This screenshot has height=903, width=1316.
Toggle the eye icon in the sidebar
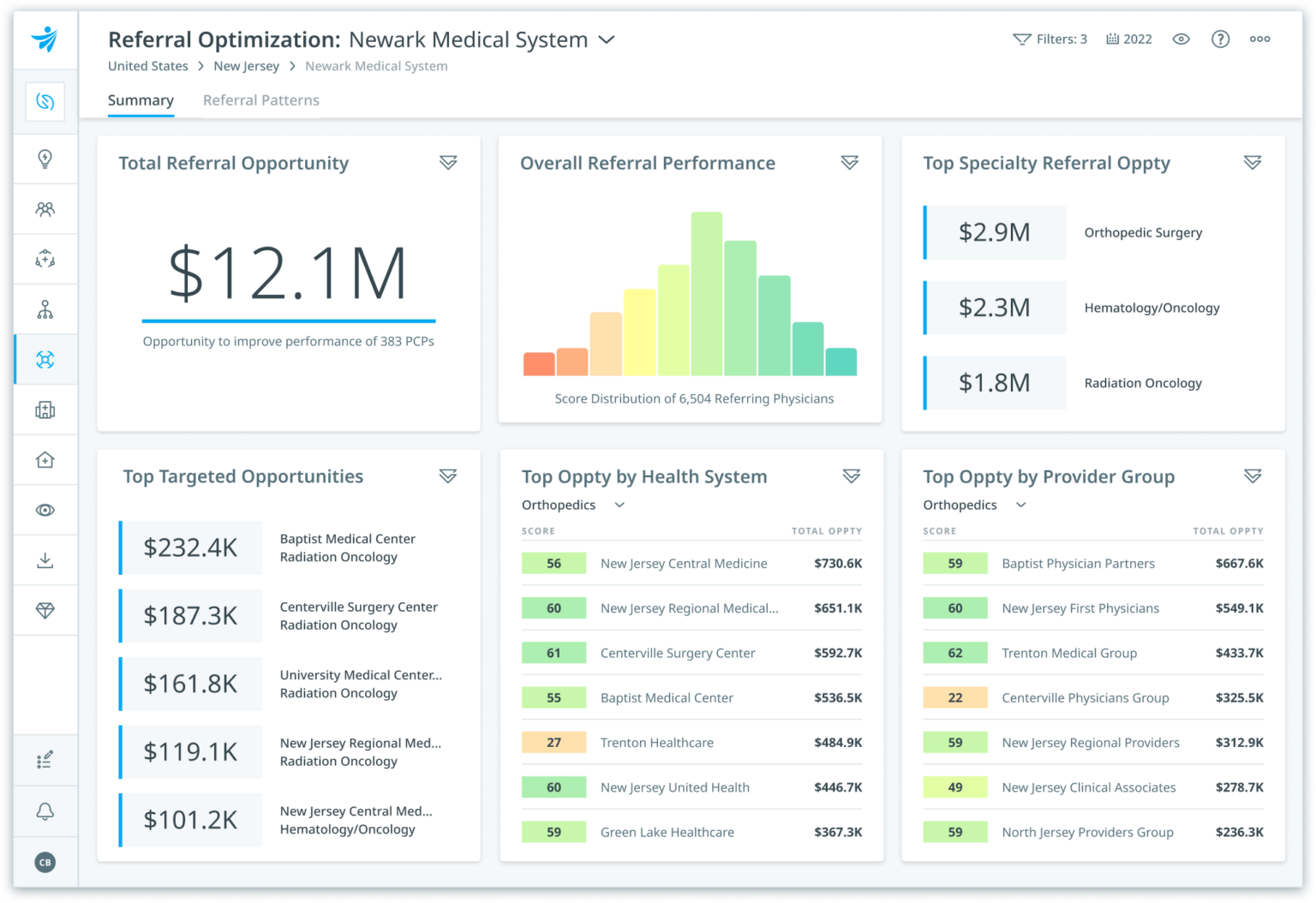pyautogui.click(x=45, y=510)
